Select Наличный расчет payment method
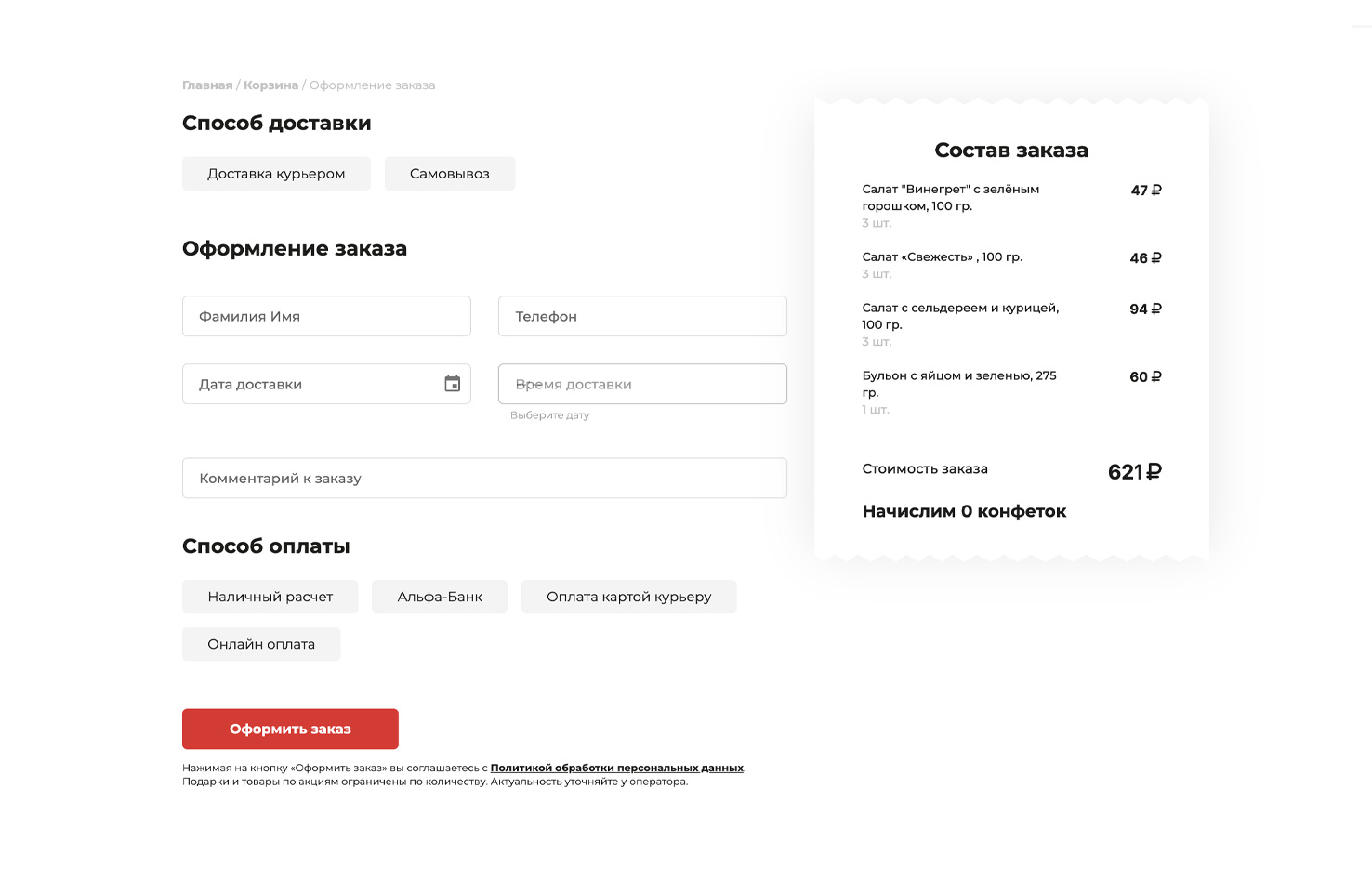The height and width of the screenshot is (881, 1372). [x=270, y=597]
